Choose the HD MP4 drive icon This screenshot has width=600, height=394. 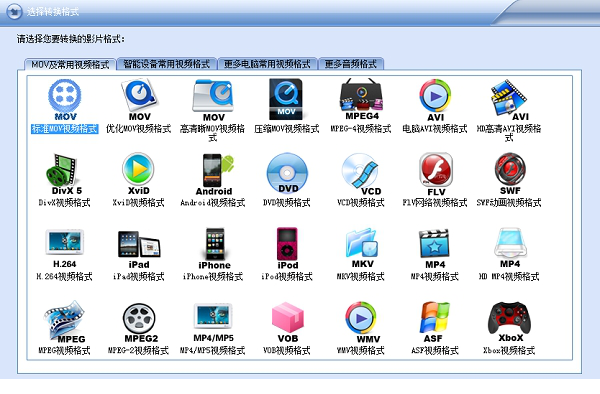[510, 248]
